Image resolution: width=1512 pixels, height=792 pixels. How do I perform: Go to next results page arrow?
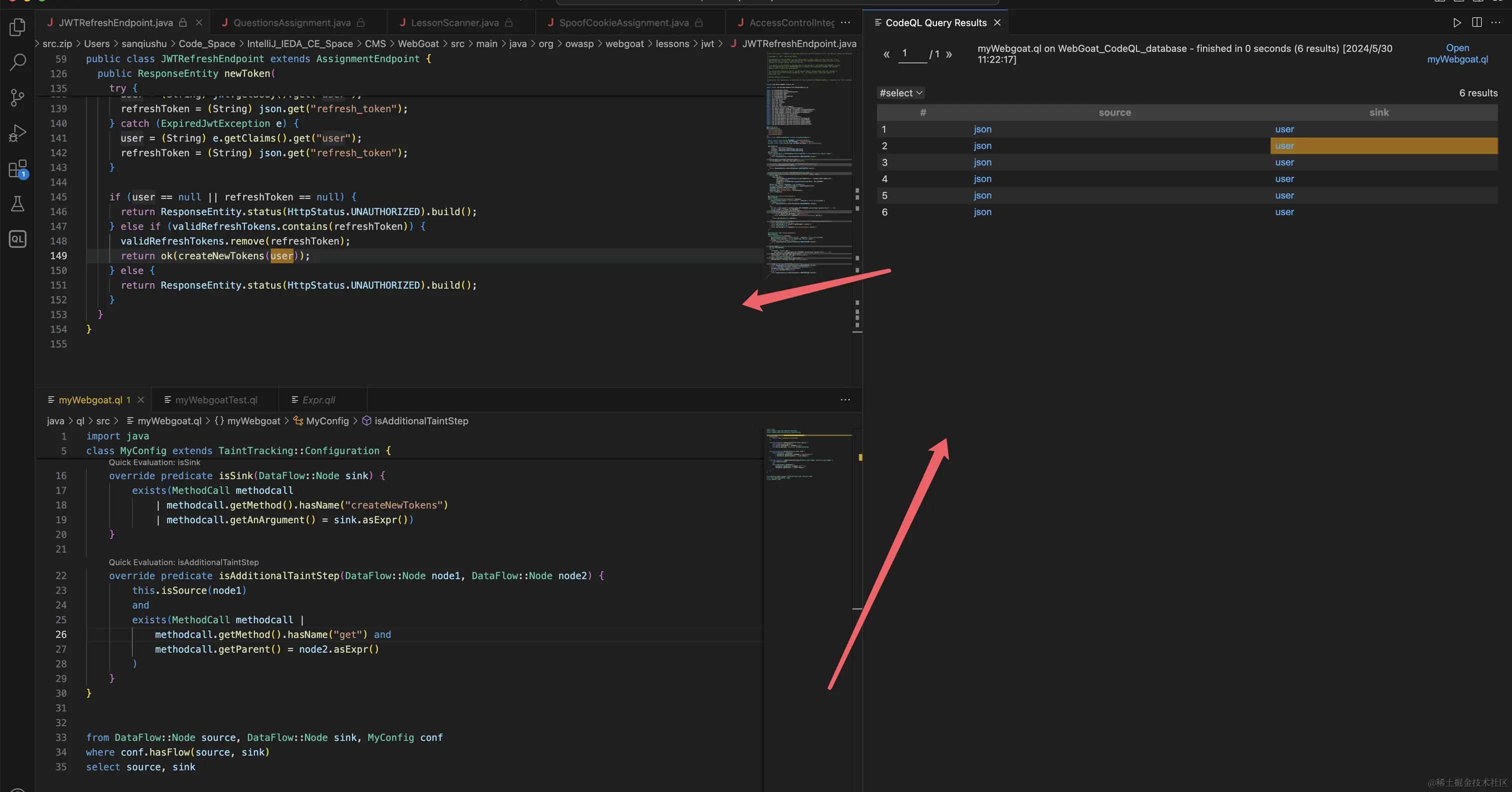[949, 54]
